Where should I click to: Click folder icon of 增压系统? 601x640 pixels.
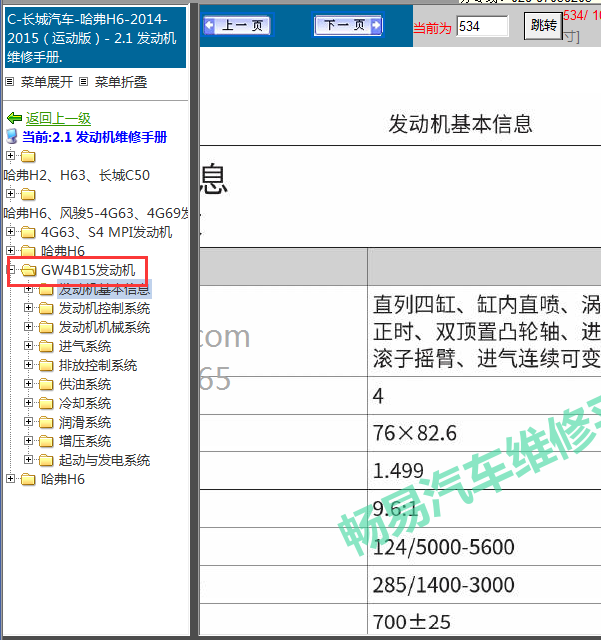(46, 441)
